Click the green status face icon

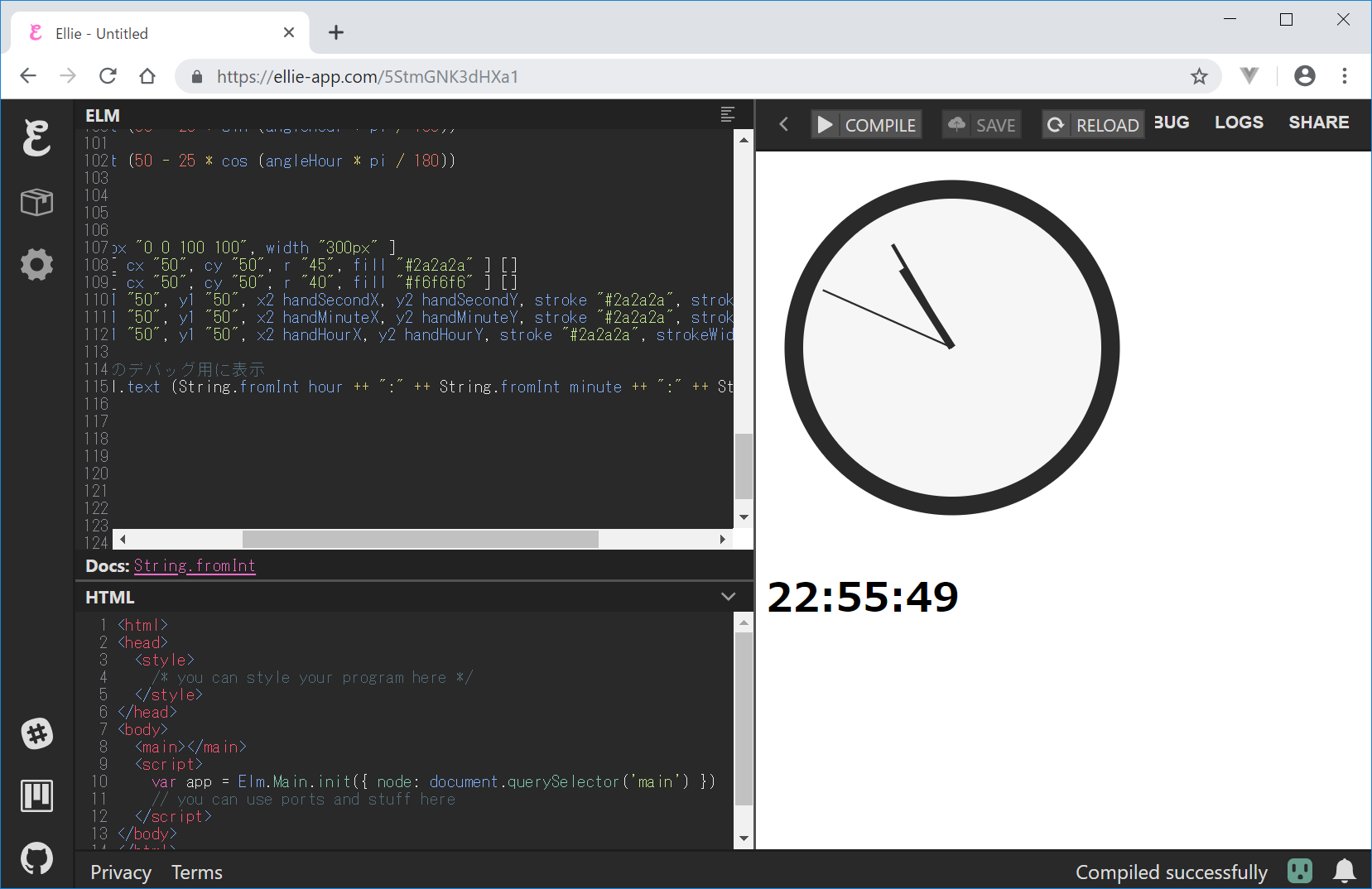coord(1300,871)
